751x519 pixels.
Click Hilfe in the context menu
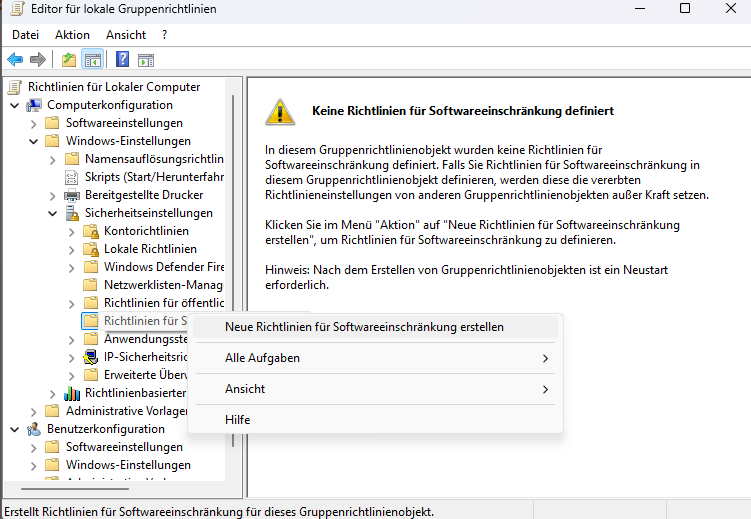(x=237, y=420)
